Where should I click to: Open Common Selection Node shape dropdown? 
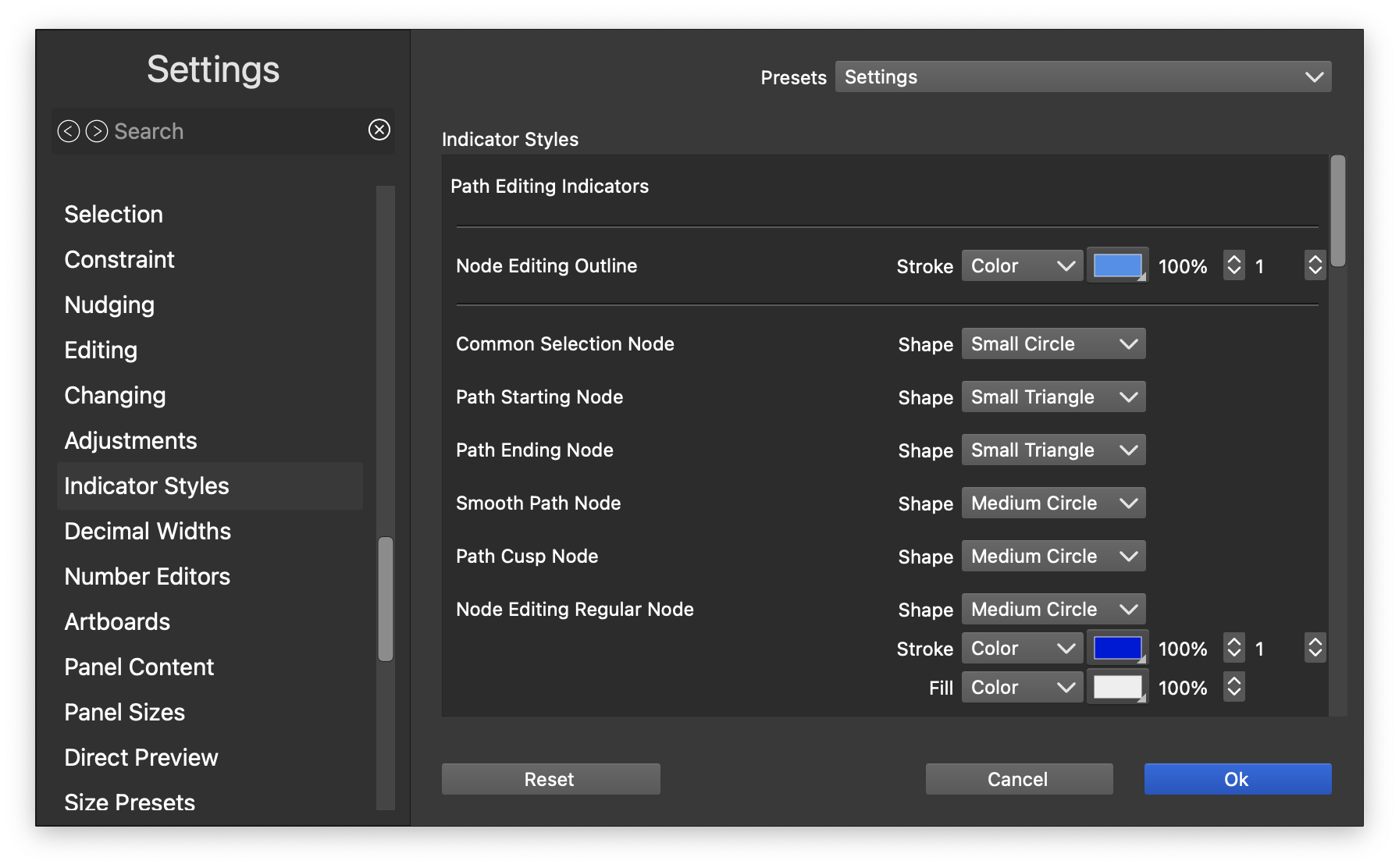tap(1052, 344)
